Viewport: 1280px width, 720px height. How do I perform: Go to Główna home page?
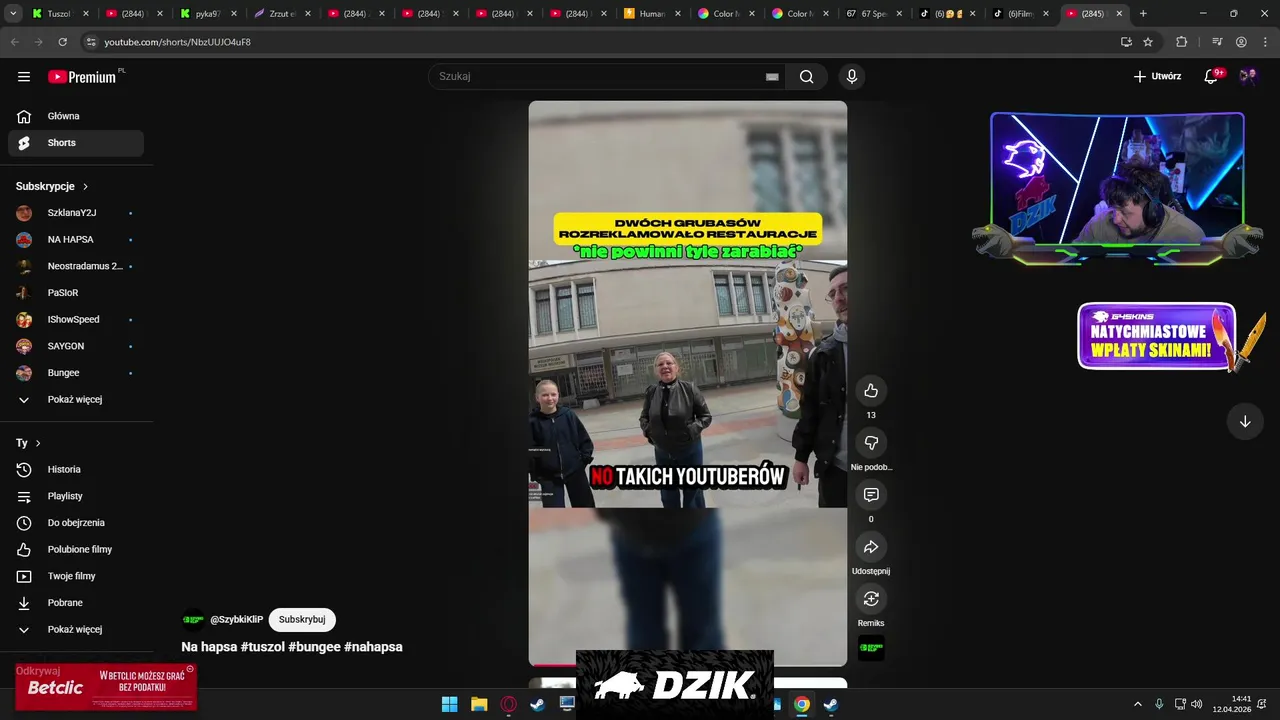76,116
